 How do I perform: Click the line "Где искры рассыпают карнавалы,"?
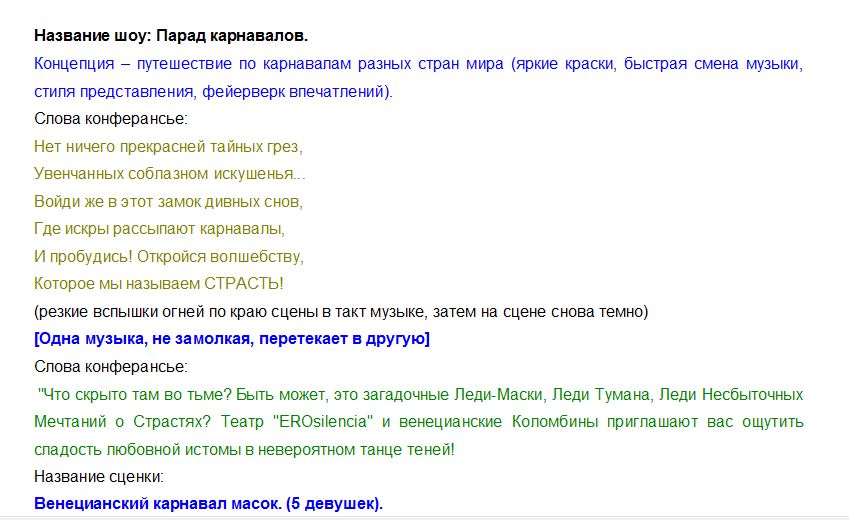point(160,229)
